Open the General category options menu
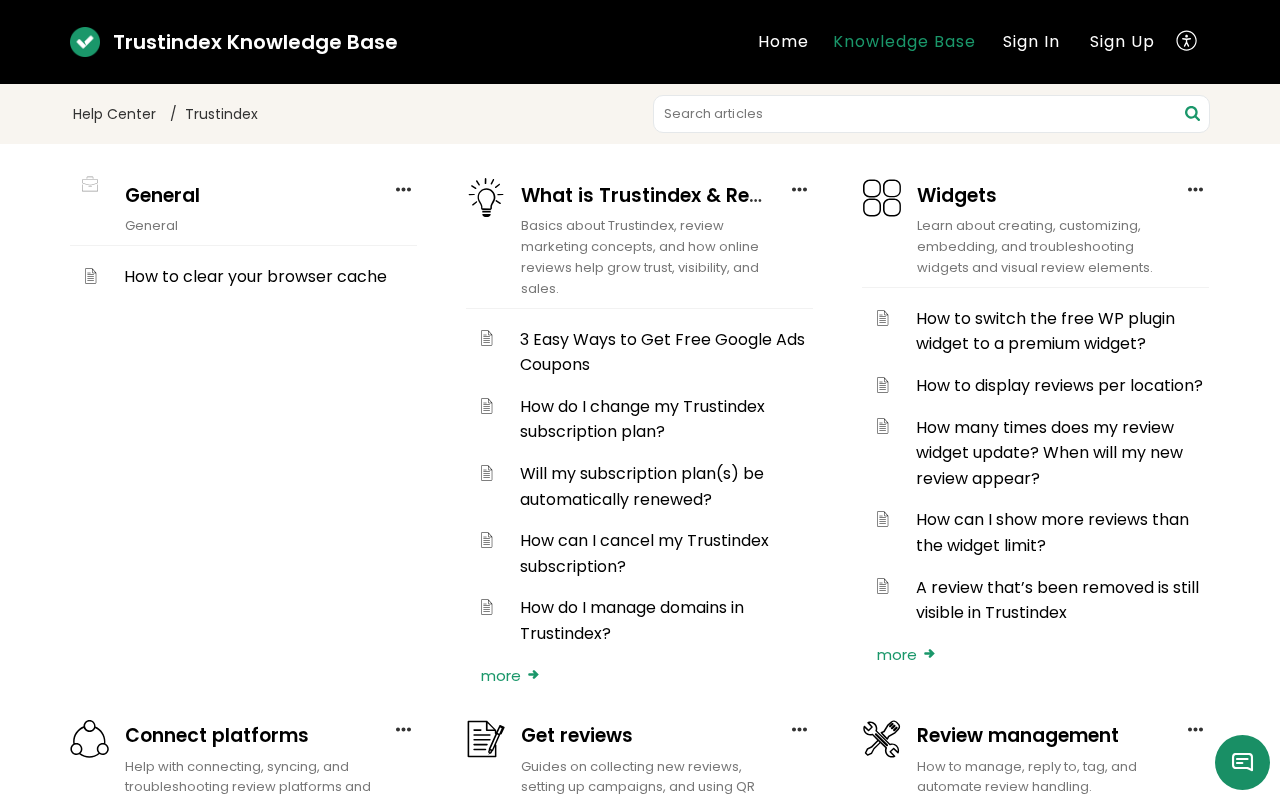 click(x=403, y=190)
